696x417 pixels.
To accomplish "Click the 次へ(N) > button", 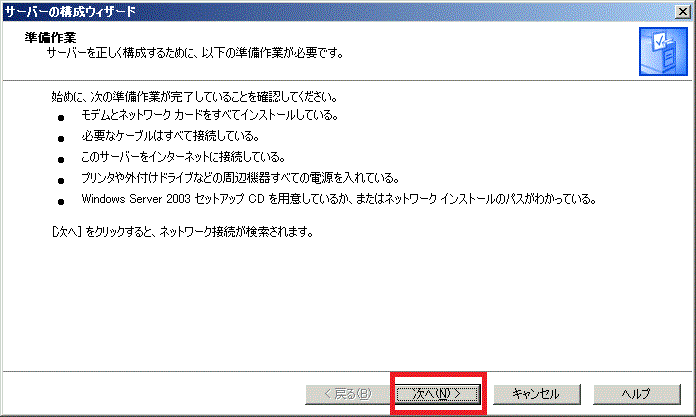I will (438, 394).
